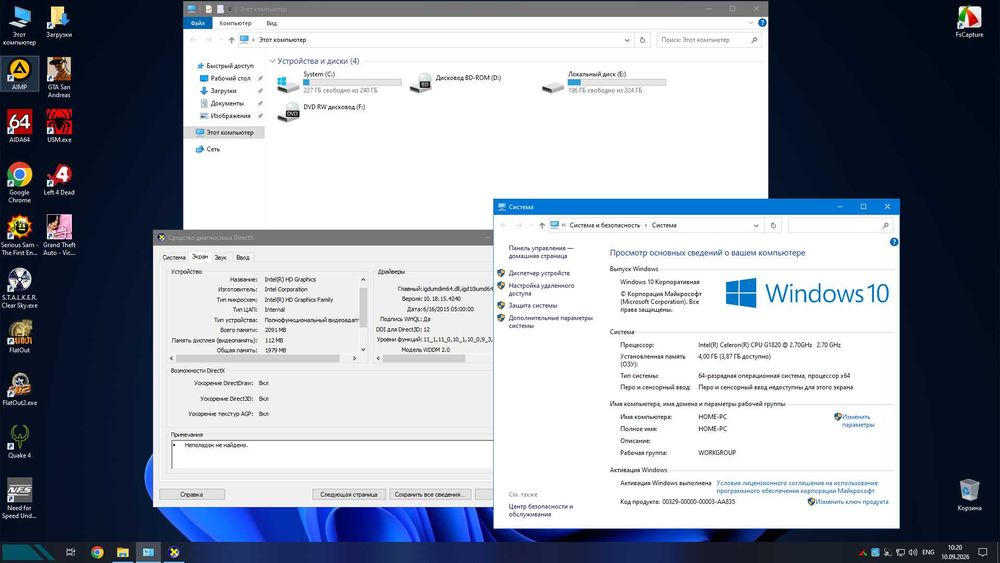Open Need for Speed Underground icon

[x=20, y=499]
